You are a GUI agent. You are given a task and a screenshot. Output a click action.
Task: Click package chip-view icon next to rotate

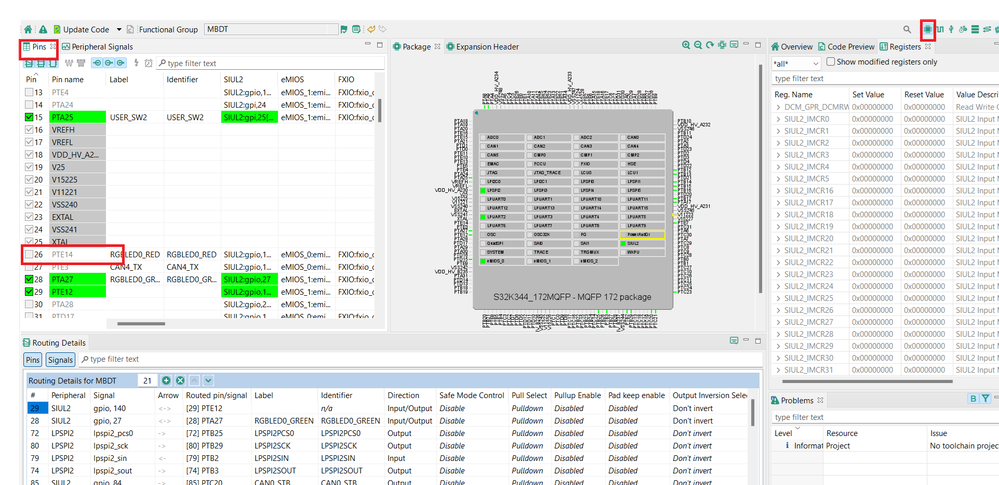722,45
